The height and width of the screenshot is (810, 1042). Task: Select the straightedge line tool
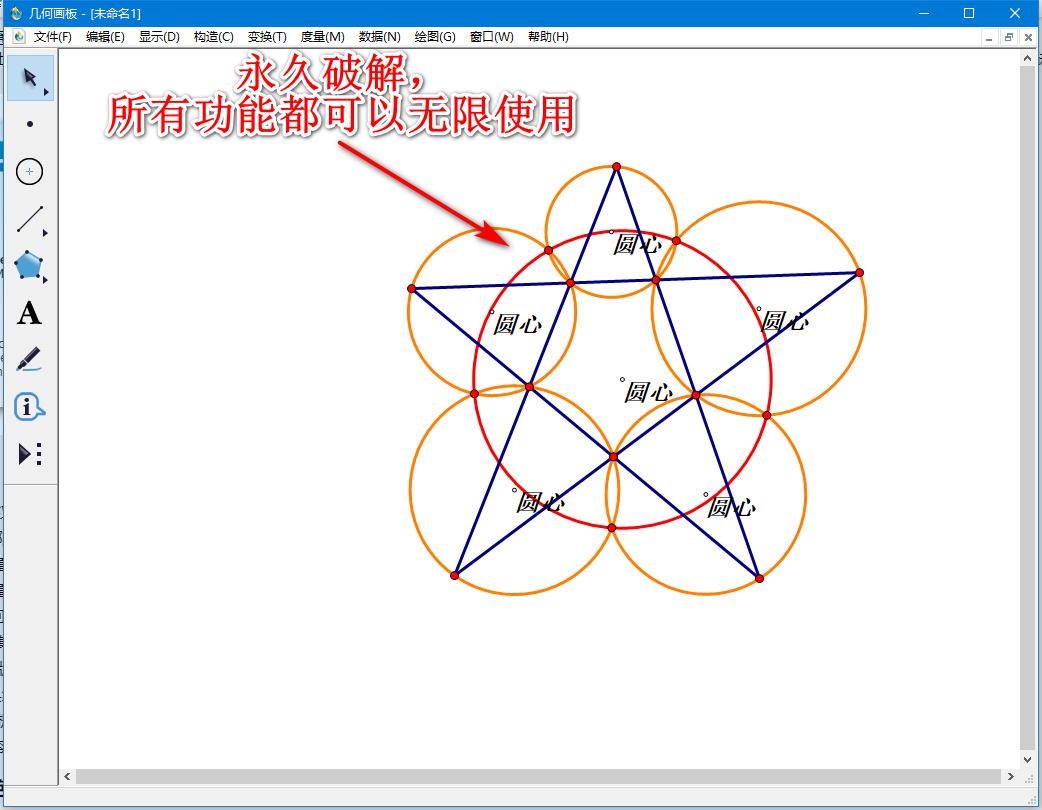tap(29, 219)
